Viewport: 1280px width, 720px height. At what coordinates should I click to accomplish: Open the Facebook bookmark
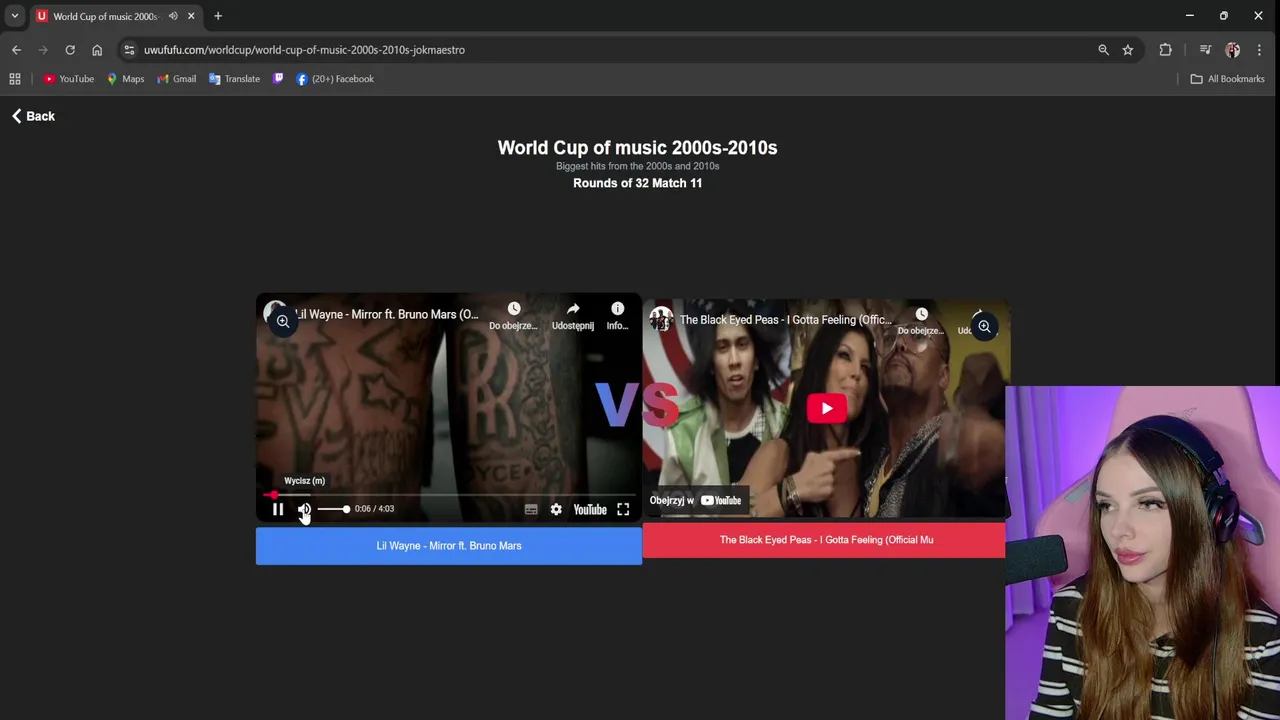[335, 79]
